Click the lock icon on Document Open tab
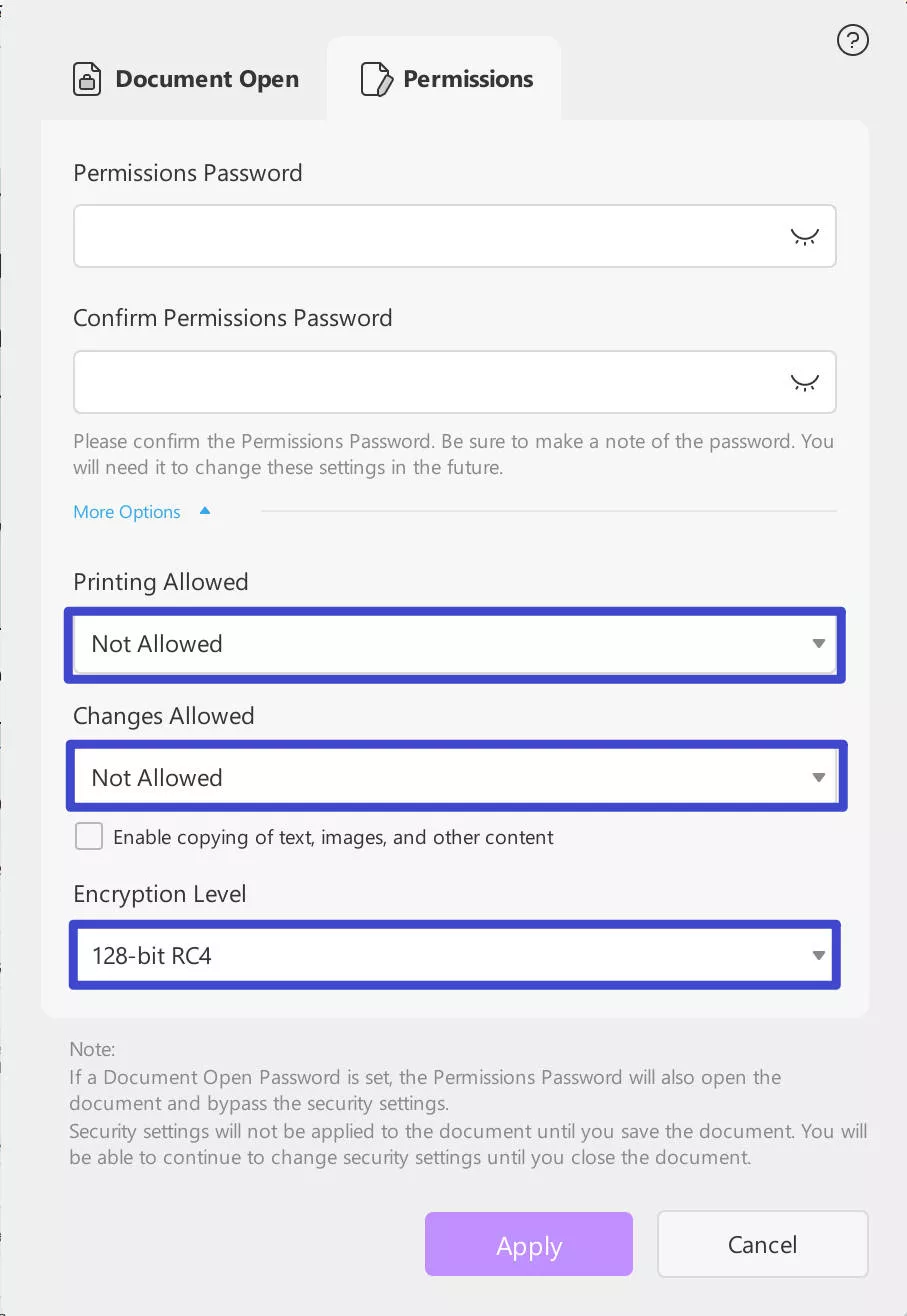Screen dimensions: 907x1316 (87, 79)
